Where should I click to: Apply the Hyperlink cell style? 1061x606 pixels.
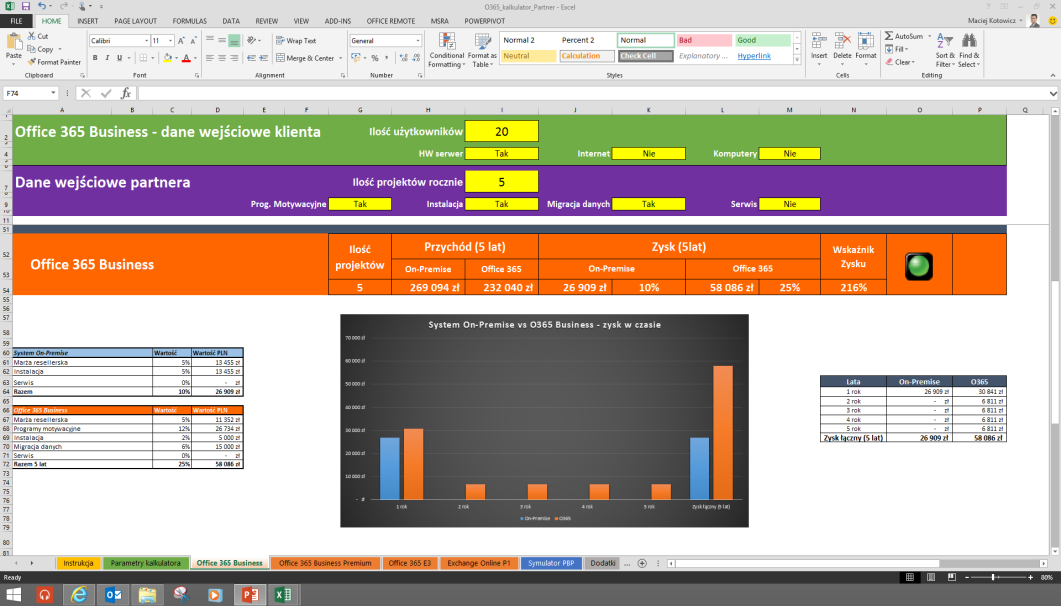(754, 56)
